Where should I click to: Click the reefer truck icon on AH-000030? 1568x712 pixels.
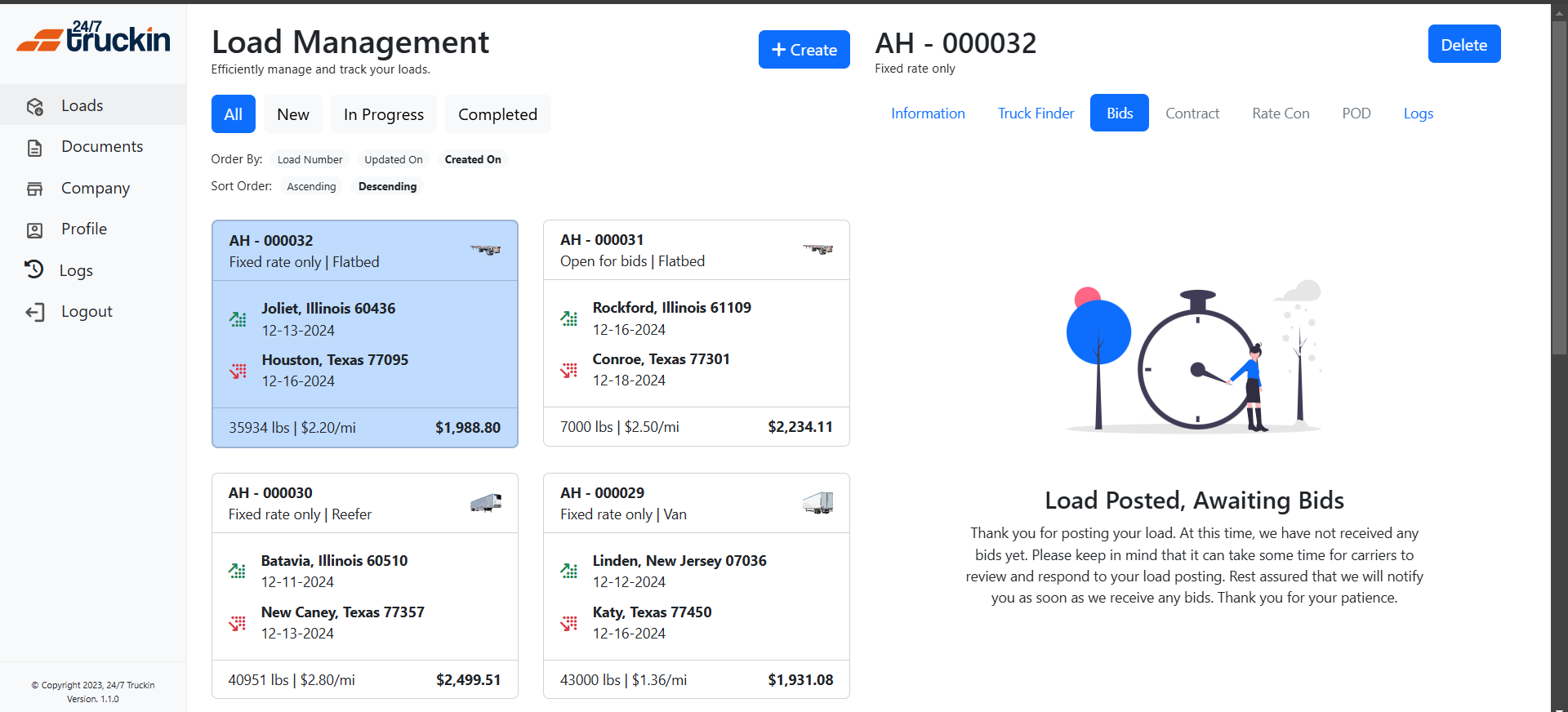(x=486, y=503)
